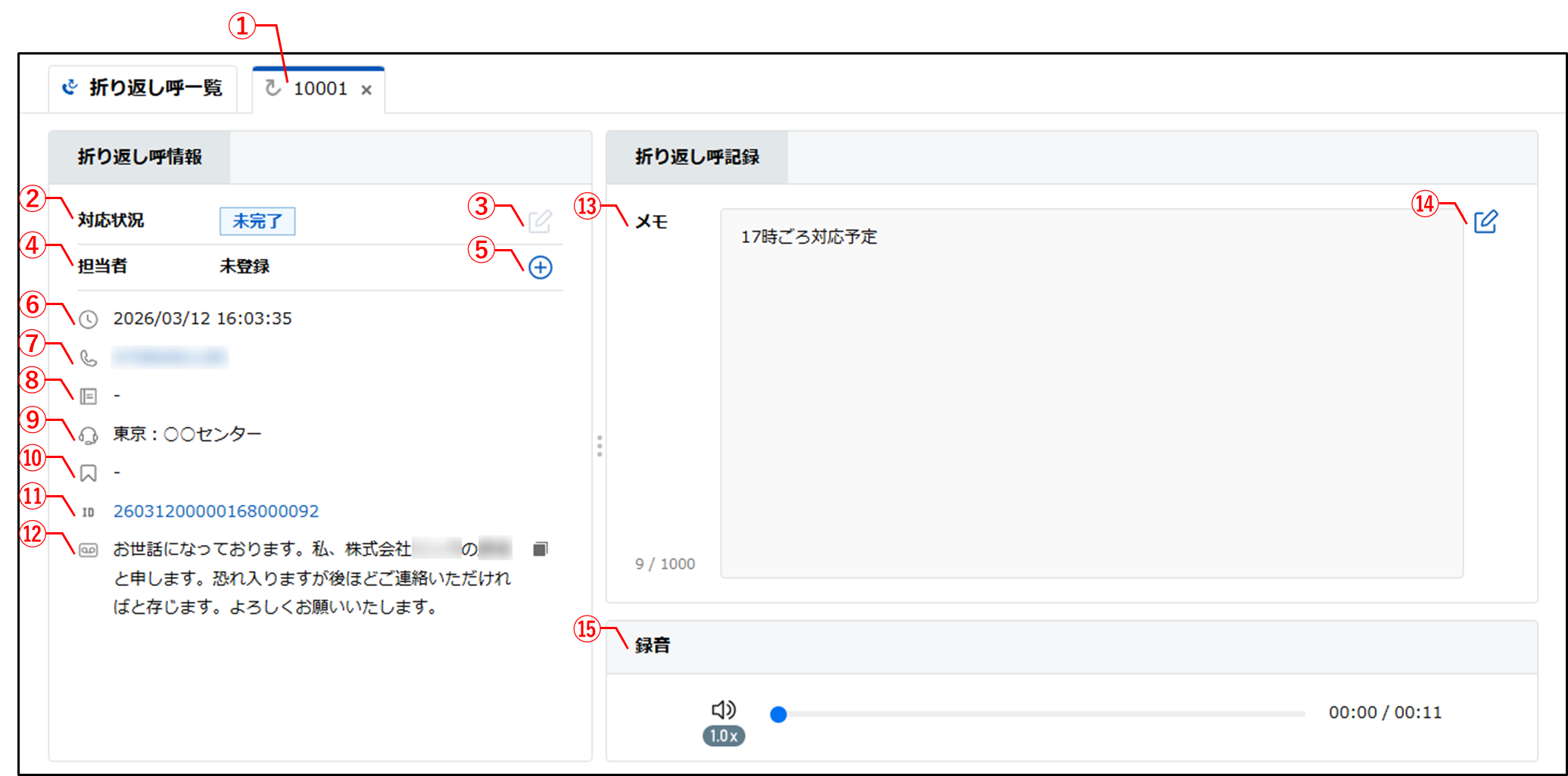Open the 折り返し呼一覧 tab
The image size is (1568, 776).
tap(143, 89)
